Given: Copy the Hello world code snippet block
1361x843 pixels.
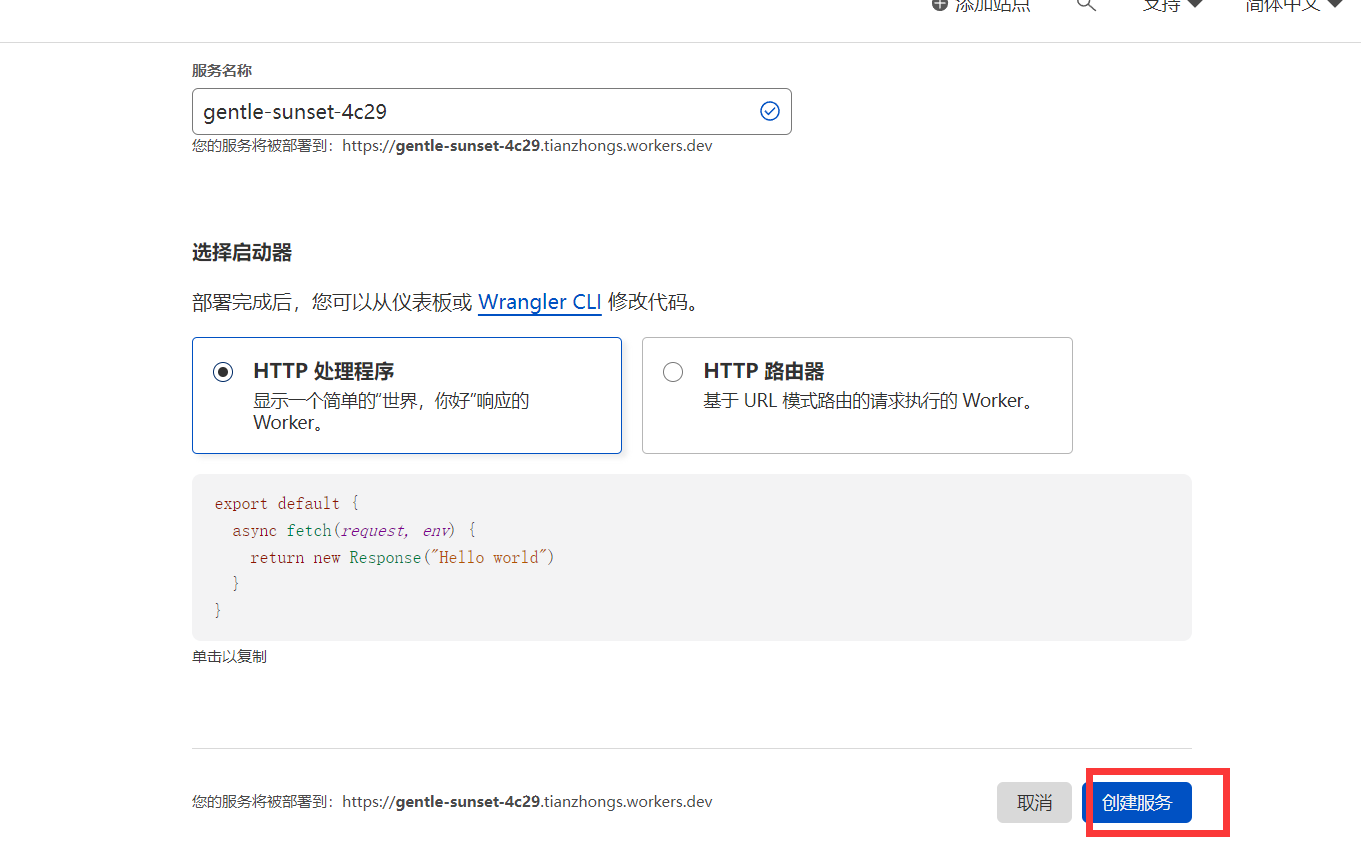Looking at the screenshot, I should (691, 557).
